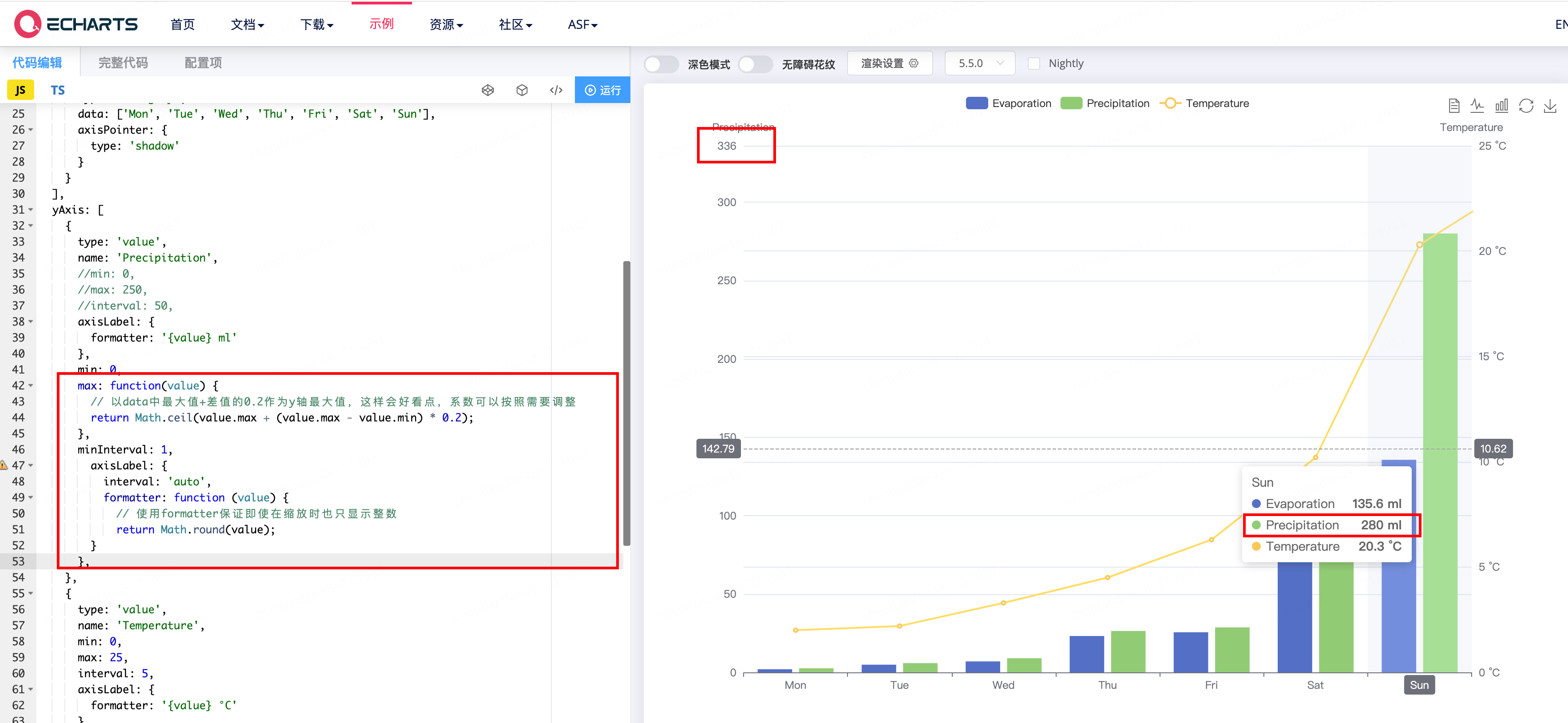This screenshot has width=1568, height=723.
Task: Click line 51 return Math.round code
Action: (195, 530)
